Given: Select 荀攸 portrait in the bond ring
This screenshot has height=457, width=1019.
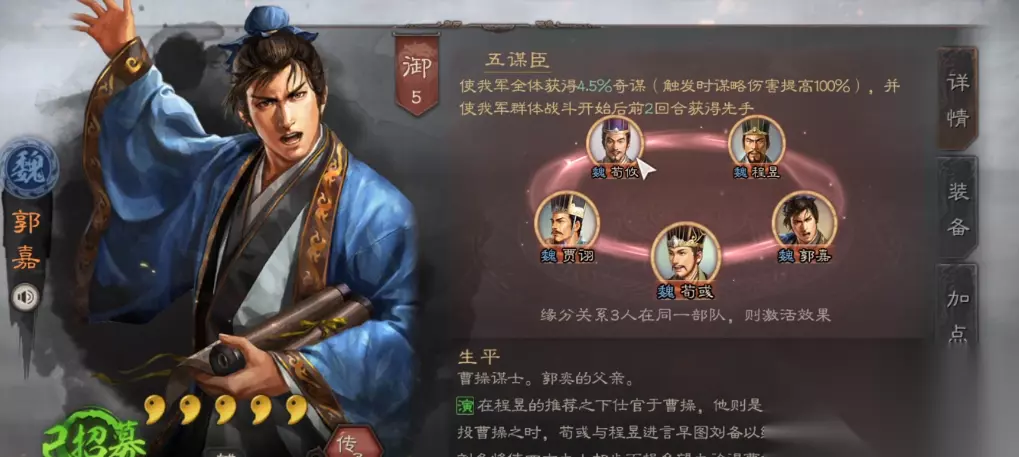Looking at the screenshot, I should point(615,141).
